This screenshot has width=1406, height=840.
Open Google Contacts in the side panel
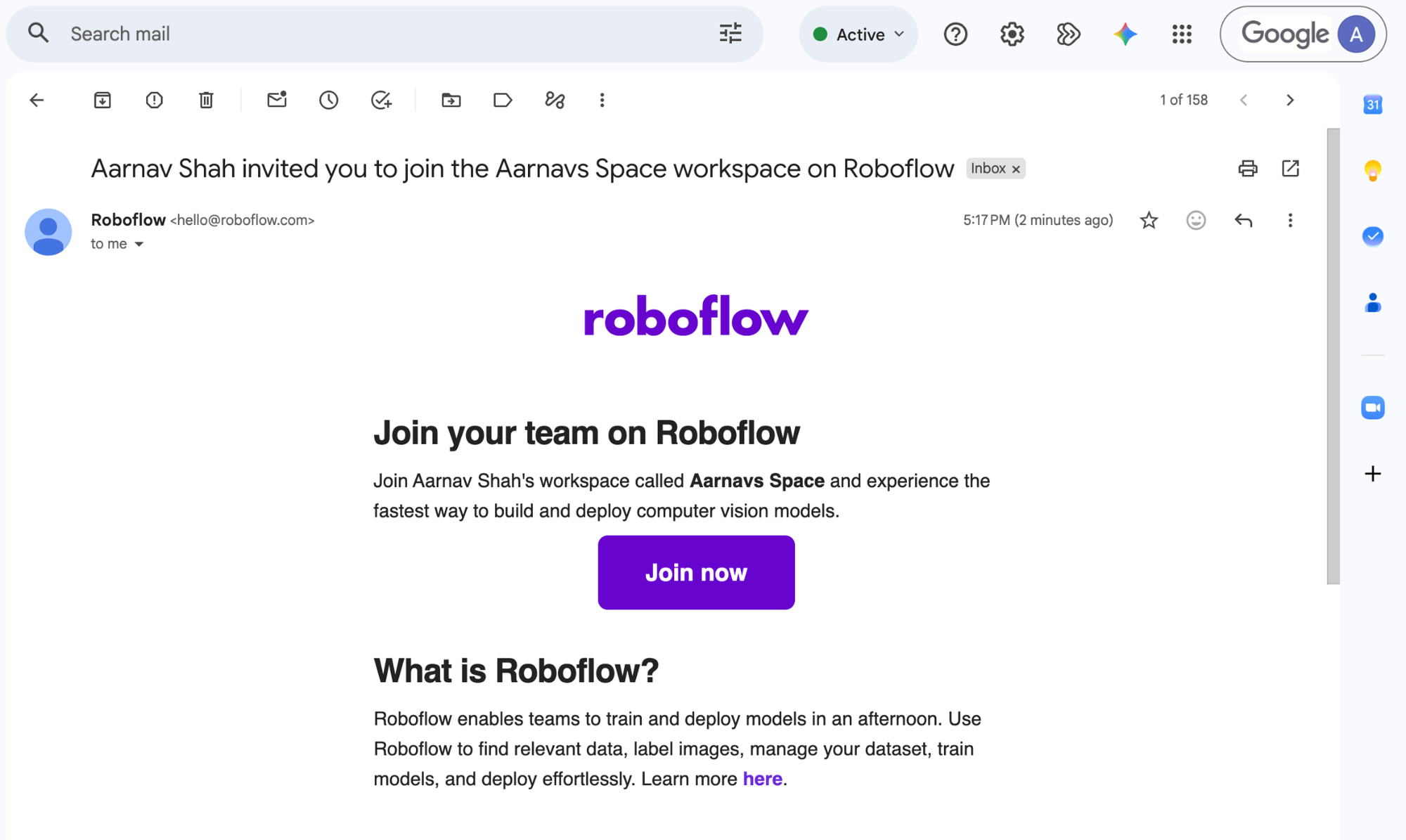[x=1372, y=303]
